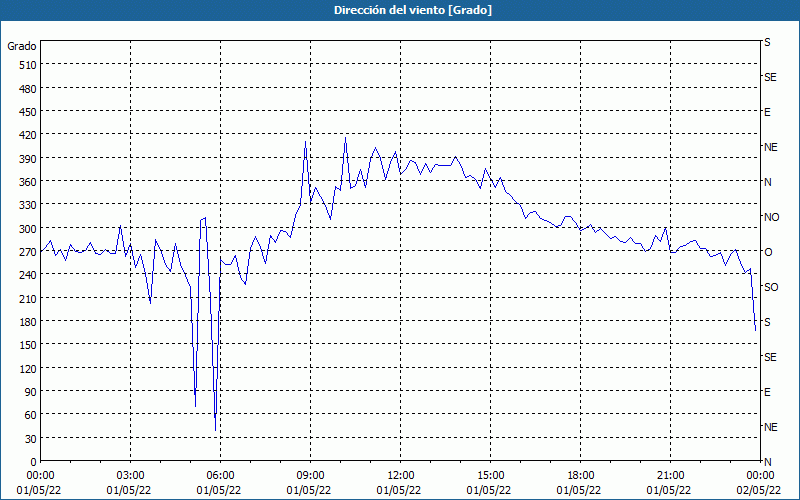Click the 'SE' compass label beside the 480 gridline

(x=770, y=77)
